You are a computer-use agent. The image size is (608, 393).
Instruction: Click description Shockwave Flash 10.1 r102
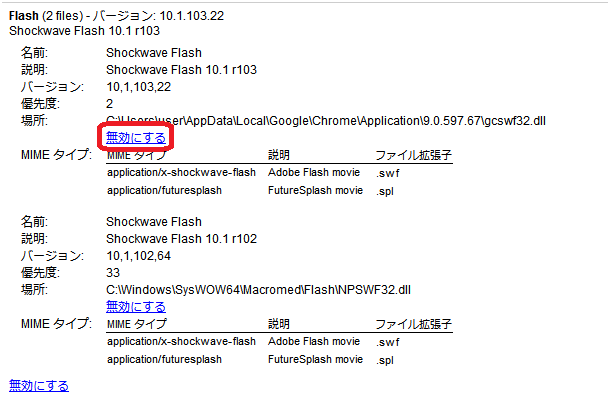181,239
